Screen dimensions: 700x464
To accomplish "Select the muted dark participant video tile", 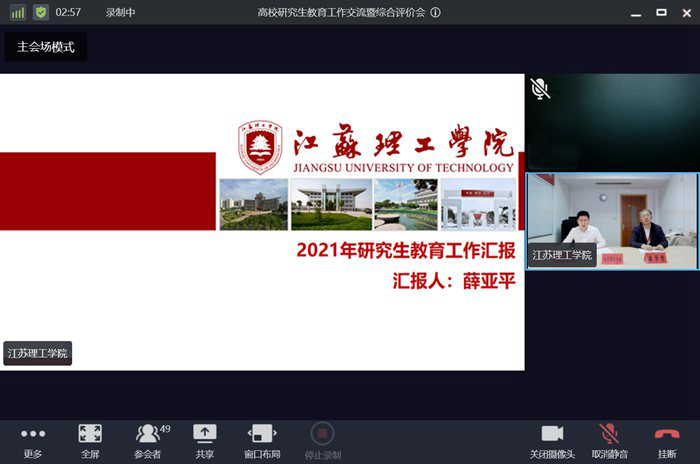I will point(612,122).
